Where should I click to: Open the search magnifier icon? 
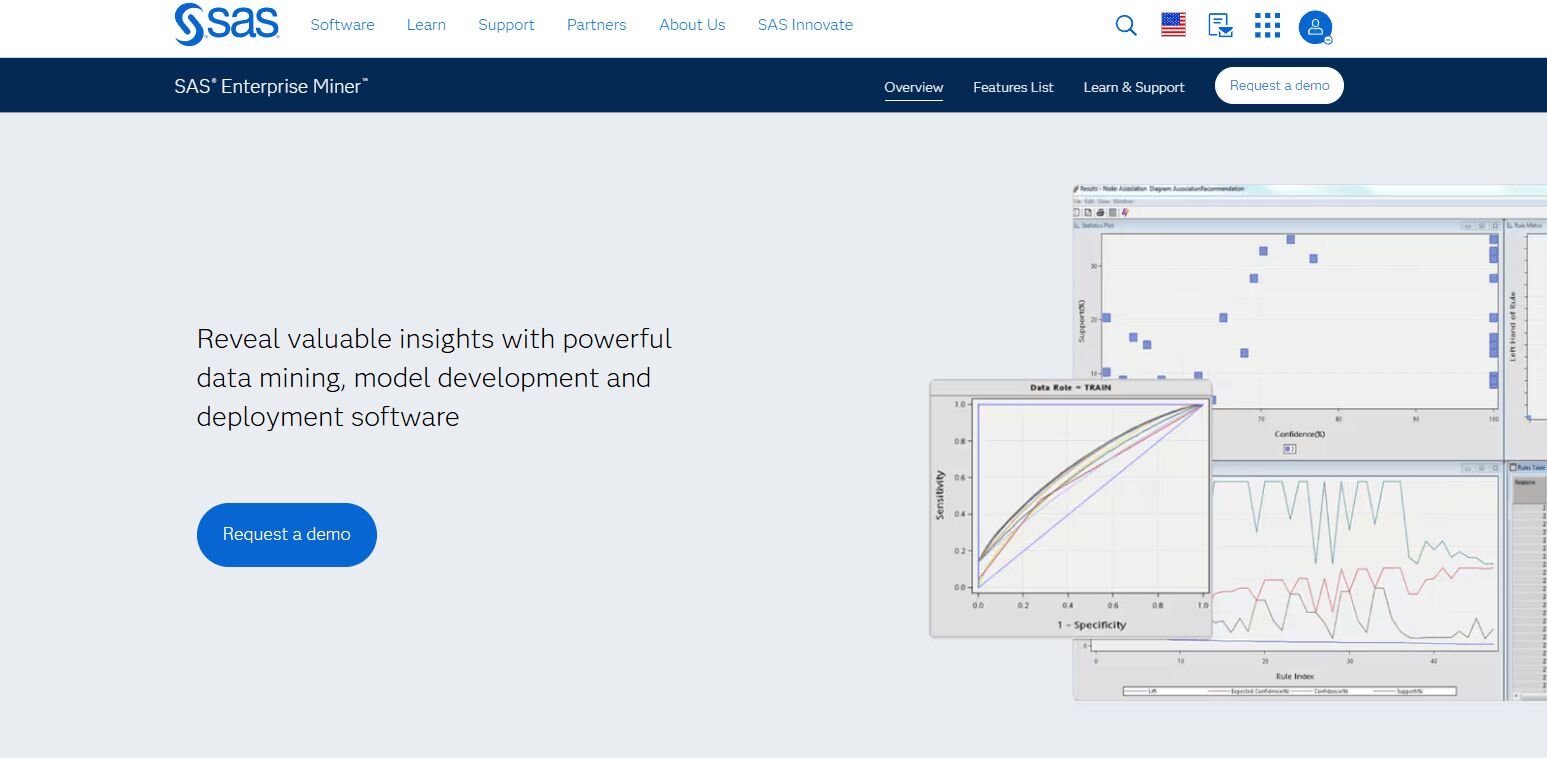tap(1126, 26)
